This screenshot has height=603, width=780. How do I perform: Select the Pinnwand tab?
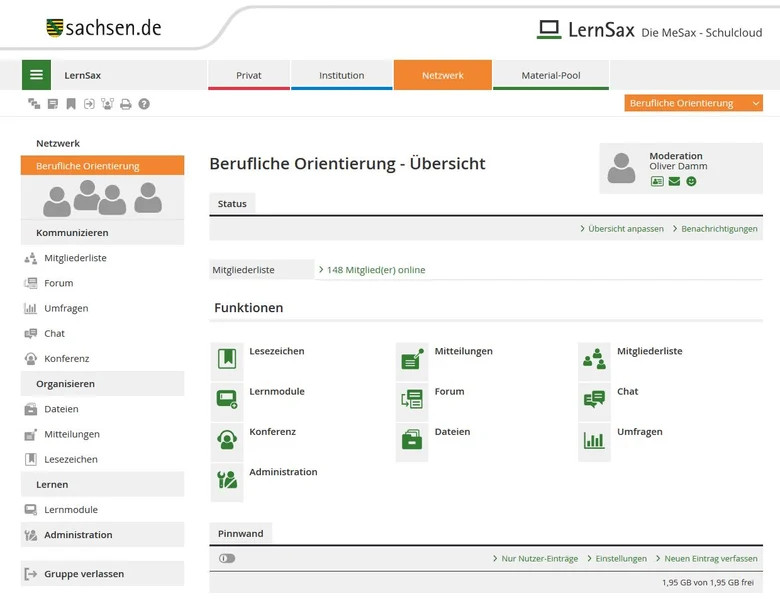pos(240,533)
